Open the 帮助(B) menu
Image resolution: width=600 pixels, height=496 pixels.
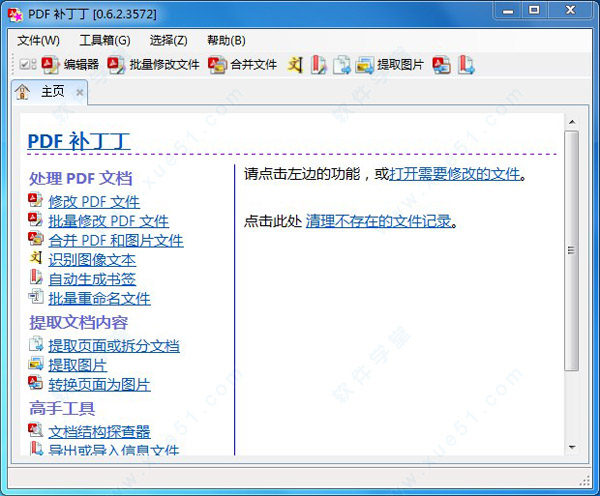(226, 40)
